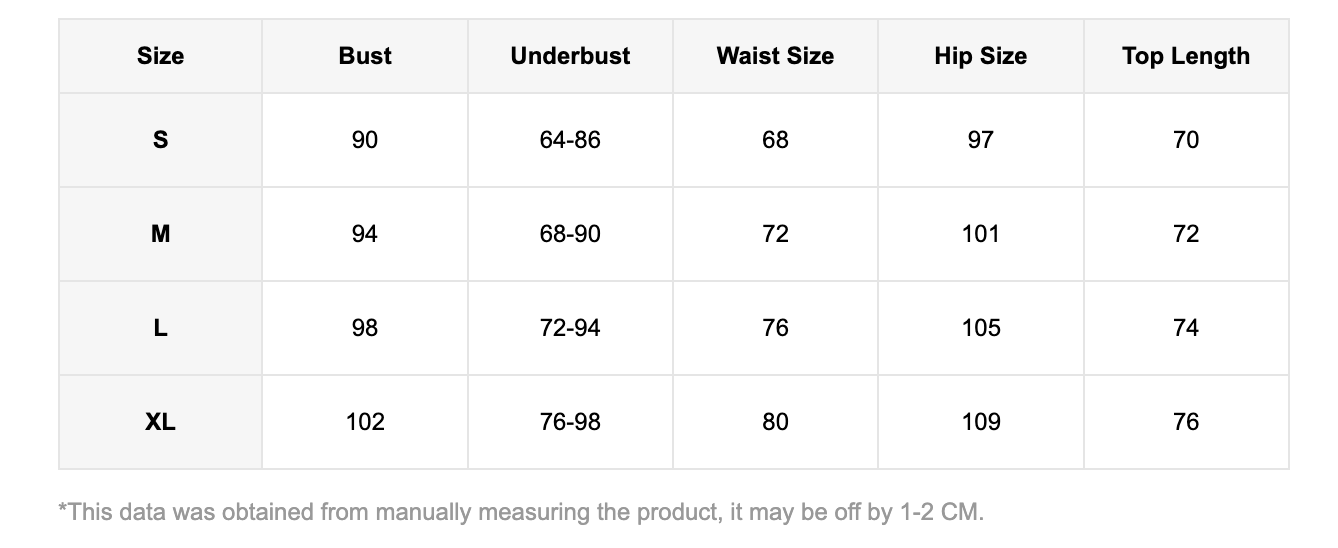Click the Top Length column header
The height and width of the screenshot is (548, 1338).
point(1185,56)
